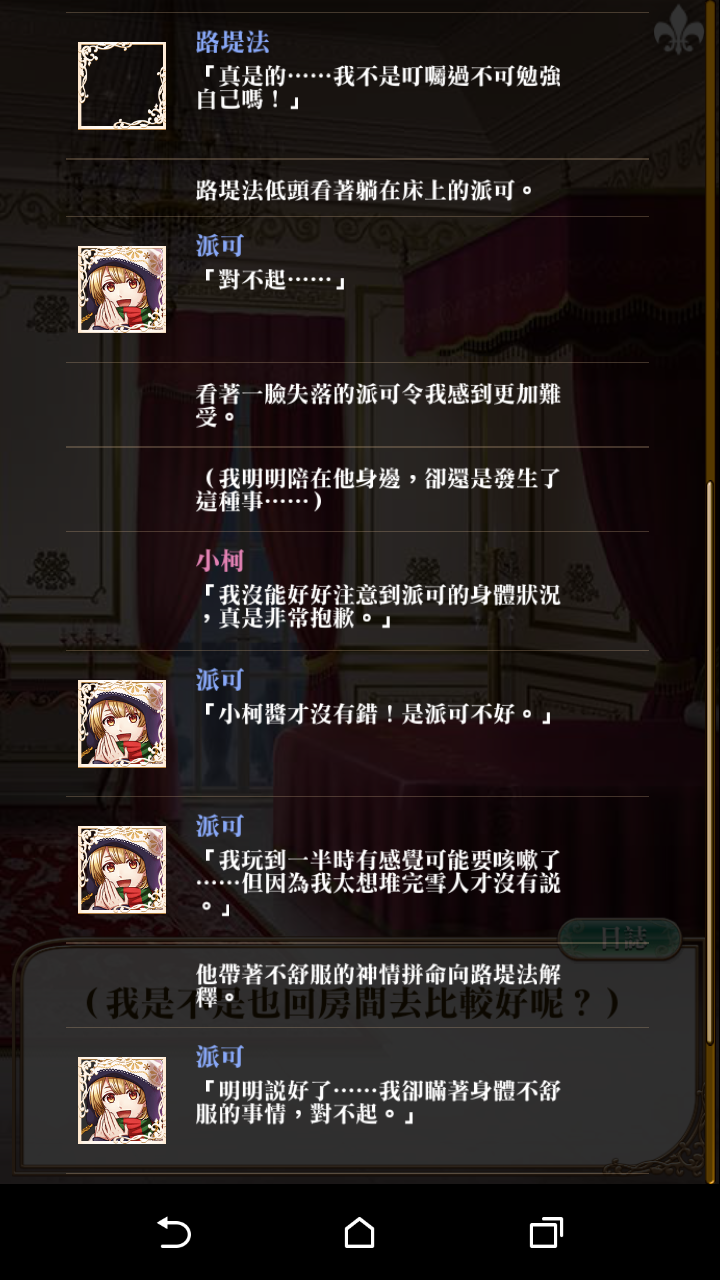Click the fleur-de-lis emblem at top corner
The width and height of the screenshot is (720, 1280).
[679, 35]
